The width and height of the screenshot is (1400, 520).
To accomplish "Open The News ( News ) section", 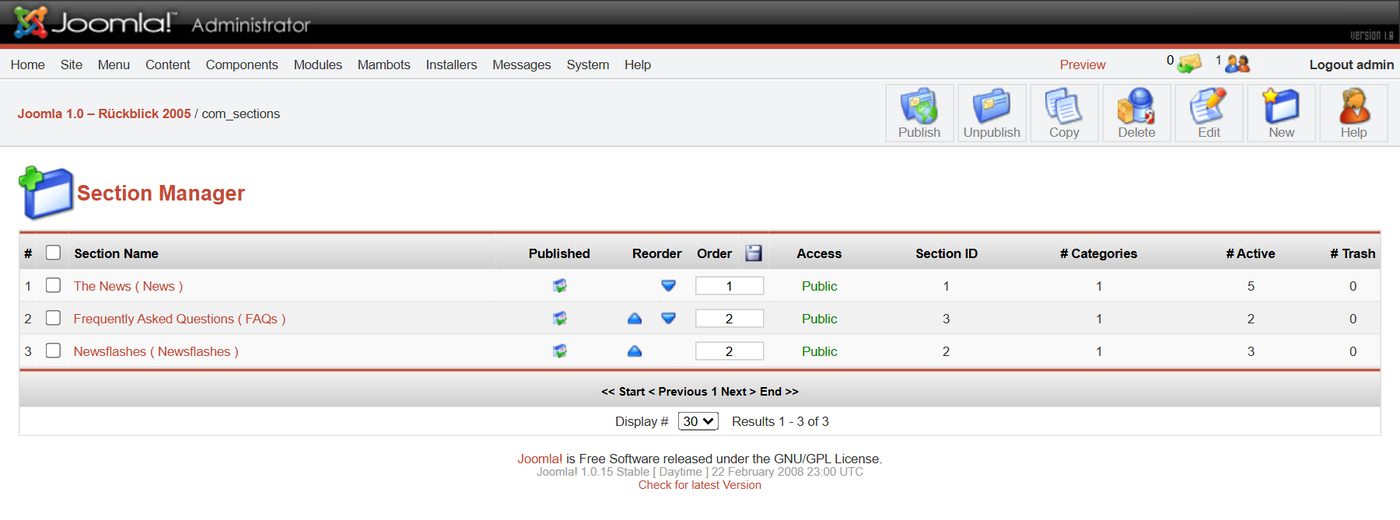I will [x=128, y=286].
